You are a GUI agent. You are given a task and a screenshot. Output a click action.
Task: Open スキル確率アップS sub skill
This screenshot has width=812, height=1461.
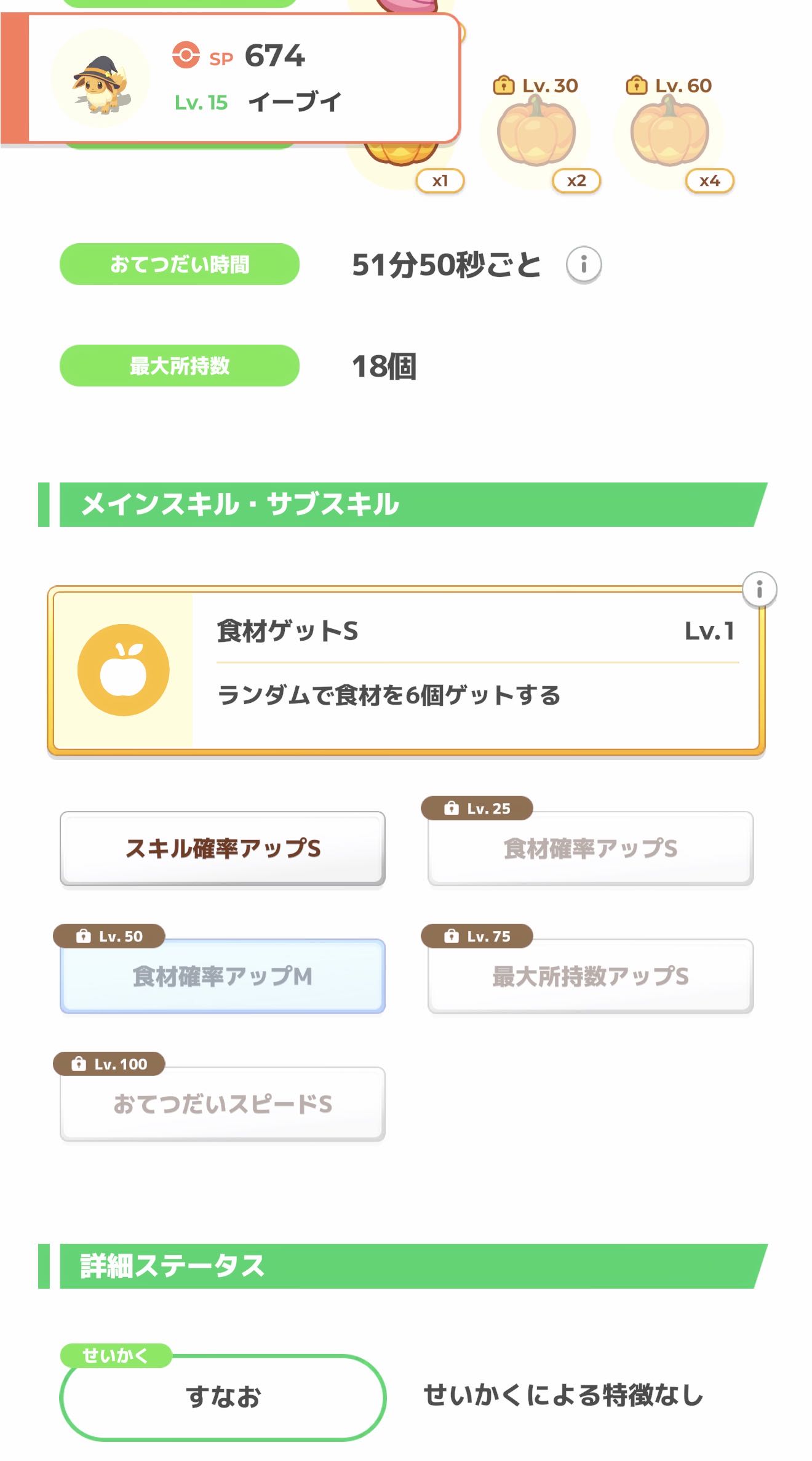223,848
